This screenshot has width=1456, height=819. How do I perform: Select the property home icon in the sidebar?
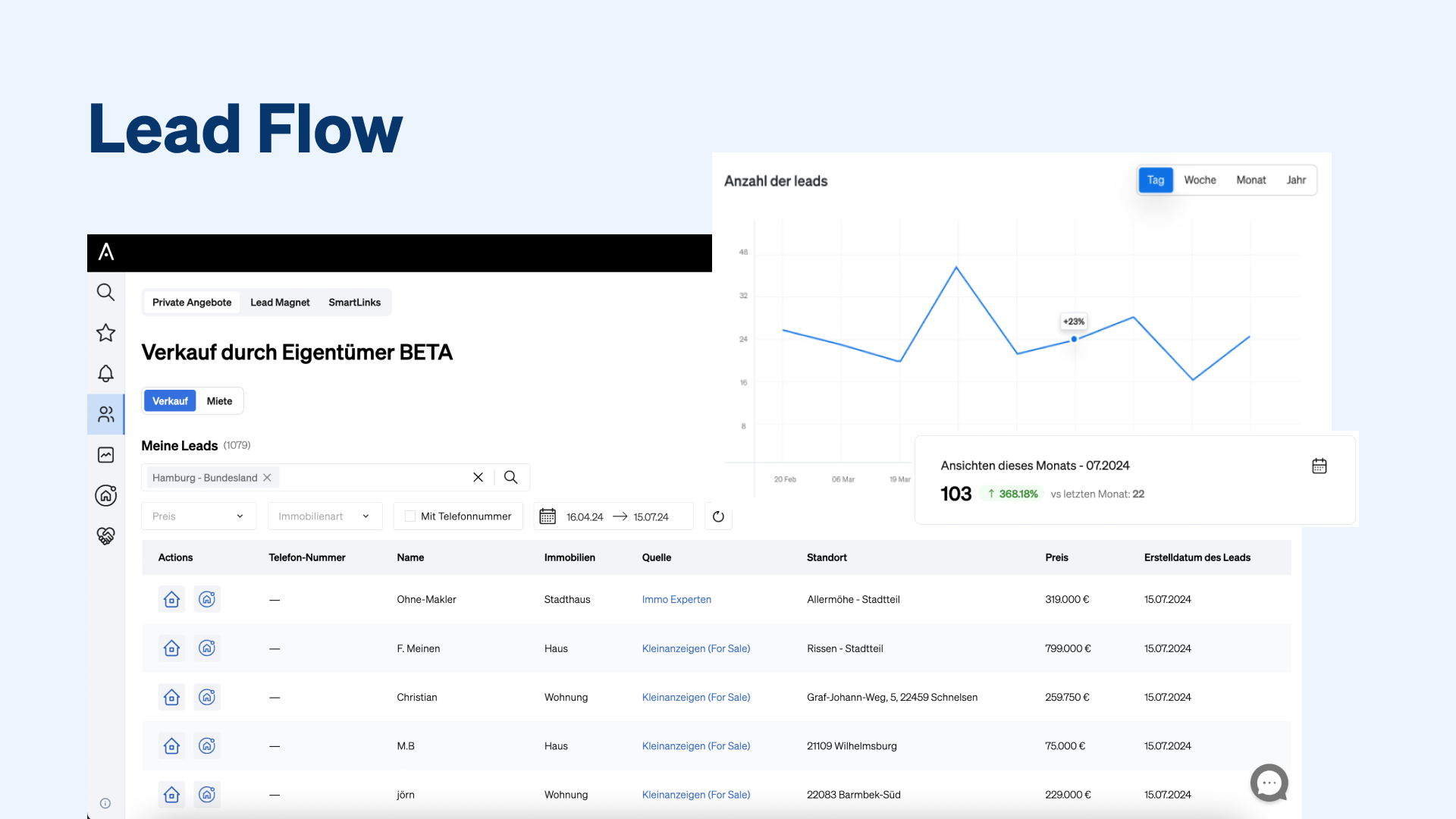point(105,495)
